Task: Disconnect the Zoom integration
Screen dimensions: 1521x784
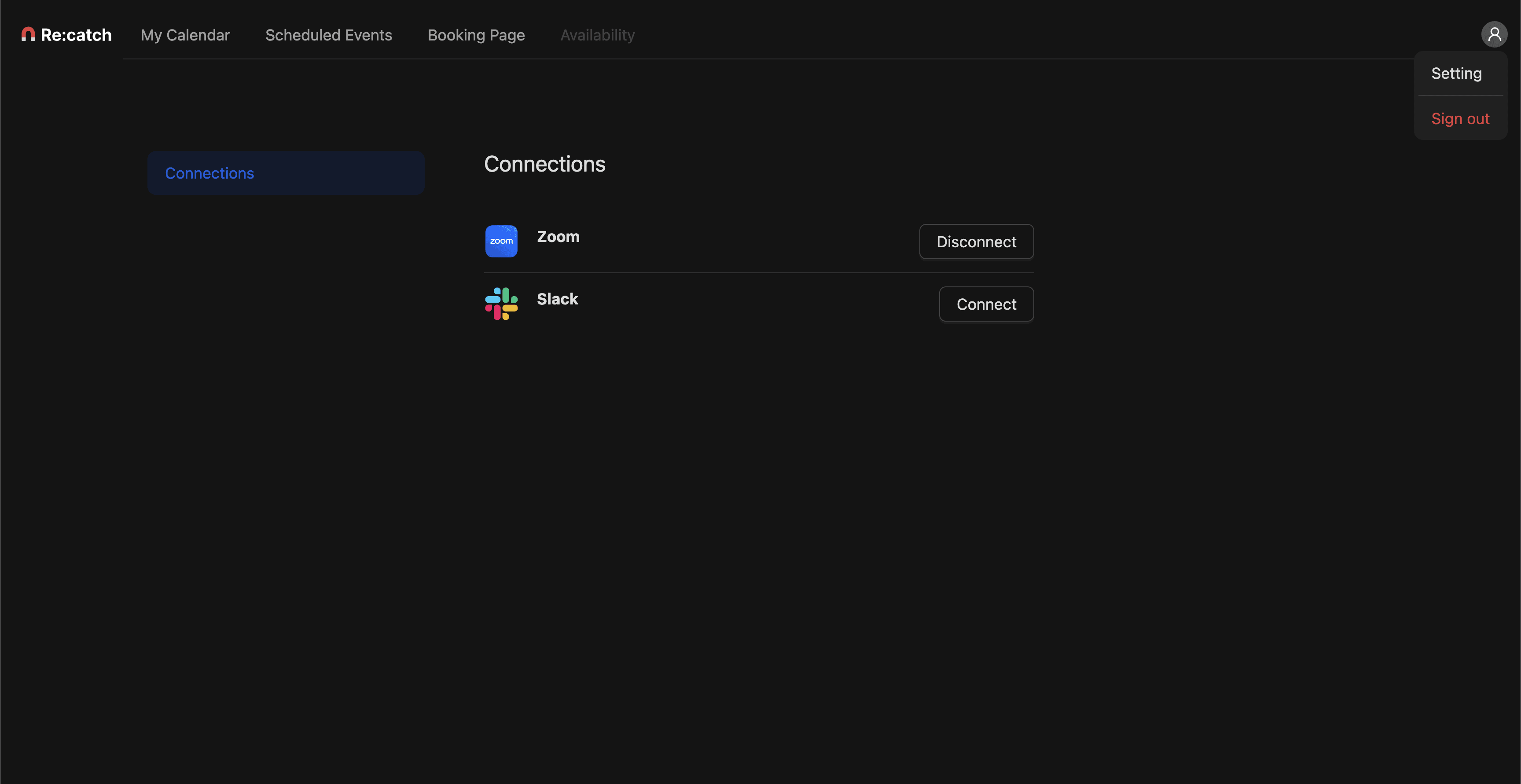Action: tap(976, 242)
